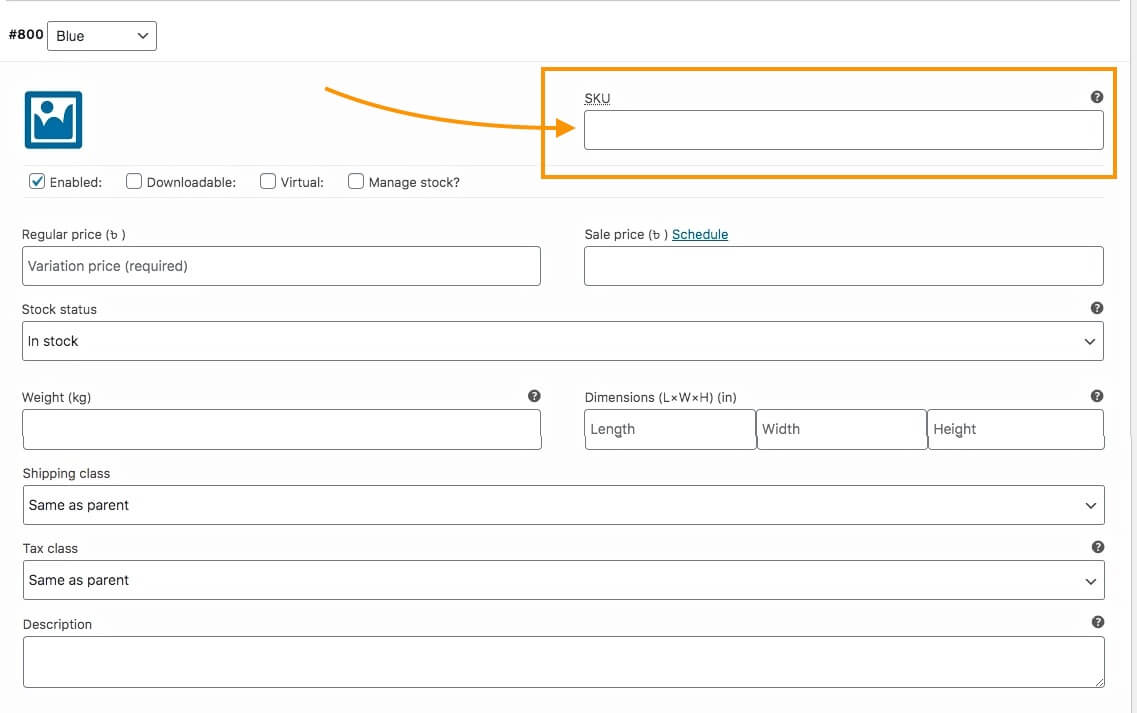Uncheck the Enabled checkbox
The height and width of the screenshot is (713, 1137).
[37, 181]
